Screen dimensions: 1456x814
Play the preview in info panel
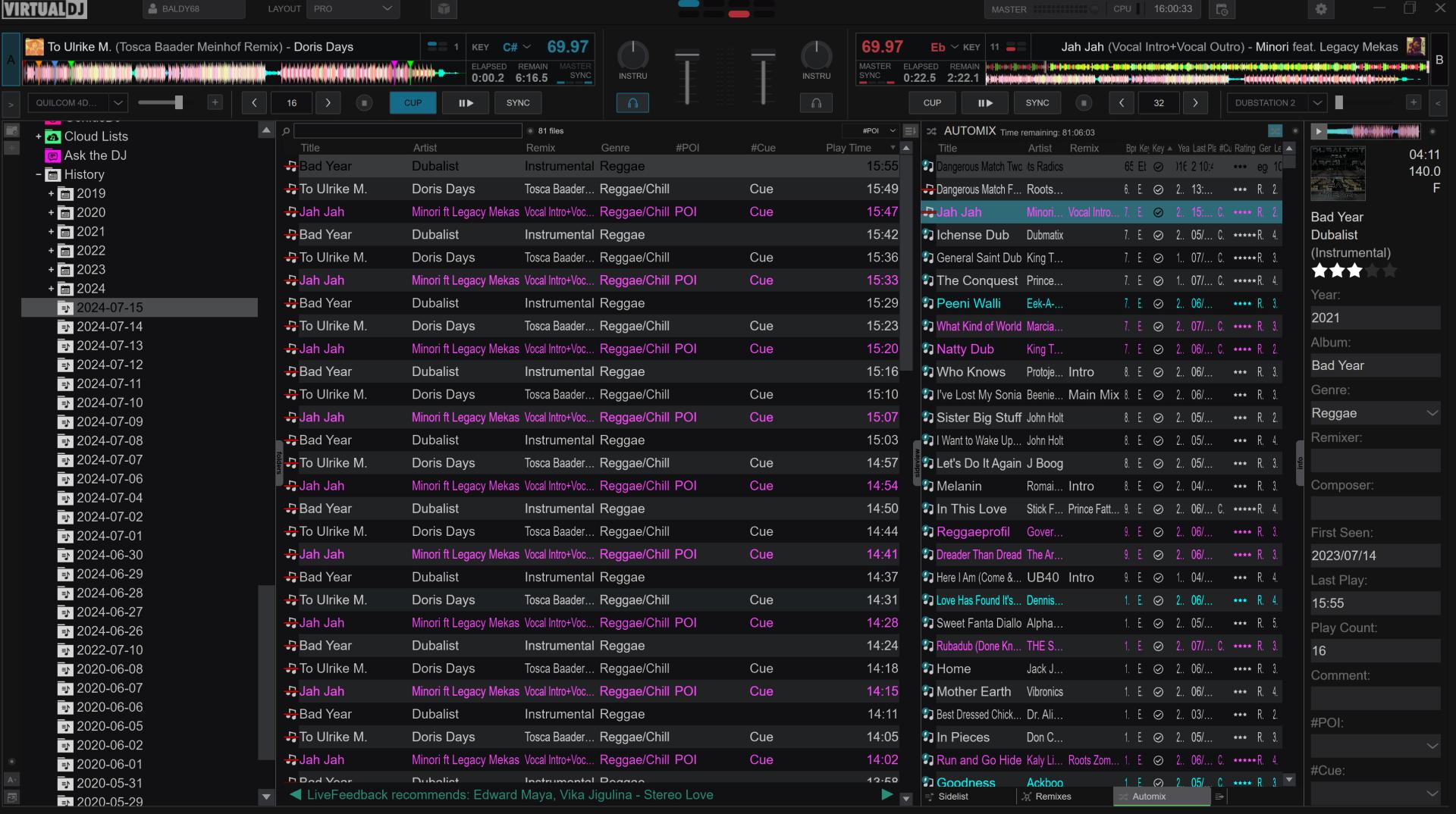pyautogui.click(x=1319, y=131)
